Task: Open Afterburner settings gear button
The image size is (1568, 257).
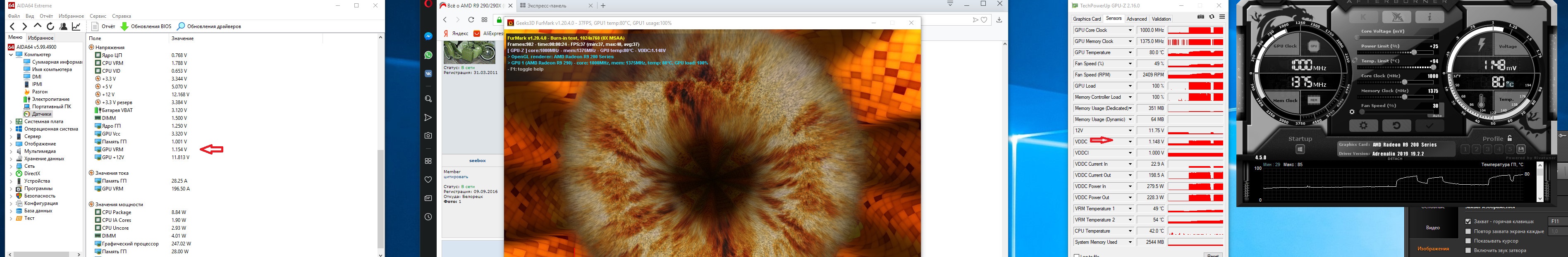Action: 1363,125
